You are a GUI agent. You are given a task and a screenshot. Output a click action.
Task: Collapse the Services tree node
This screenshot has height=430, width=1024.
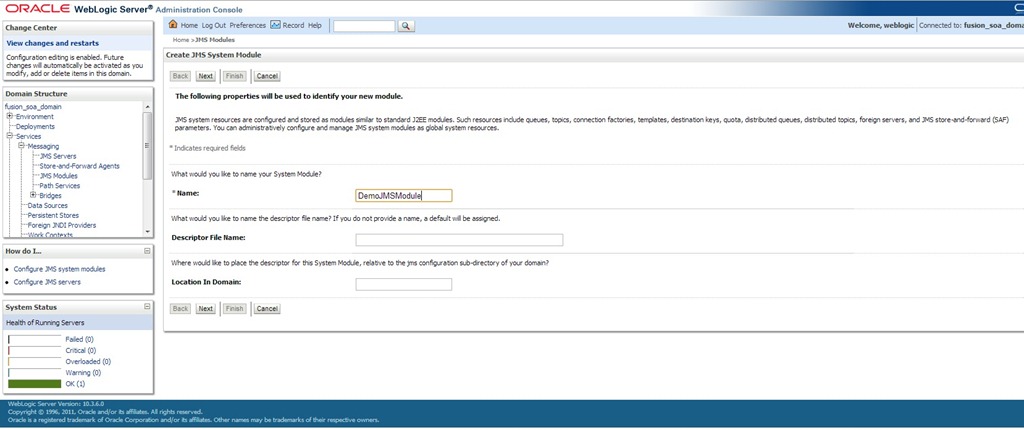click(9, 136)
